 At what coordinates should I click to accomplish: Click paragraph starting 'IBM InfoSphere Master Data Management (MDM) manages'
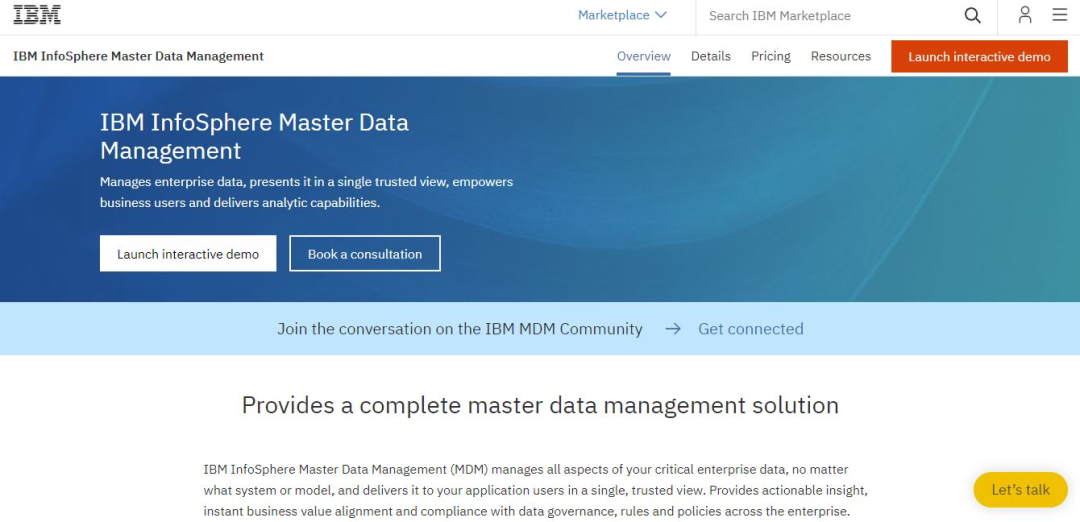click(x=536, y=490)
